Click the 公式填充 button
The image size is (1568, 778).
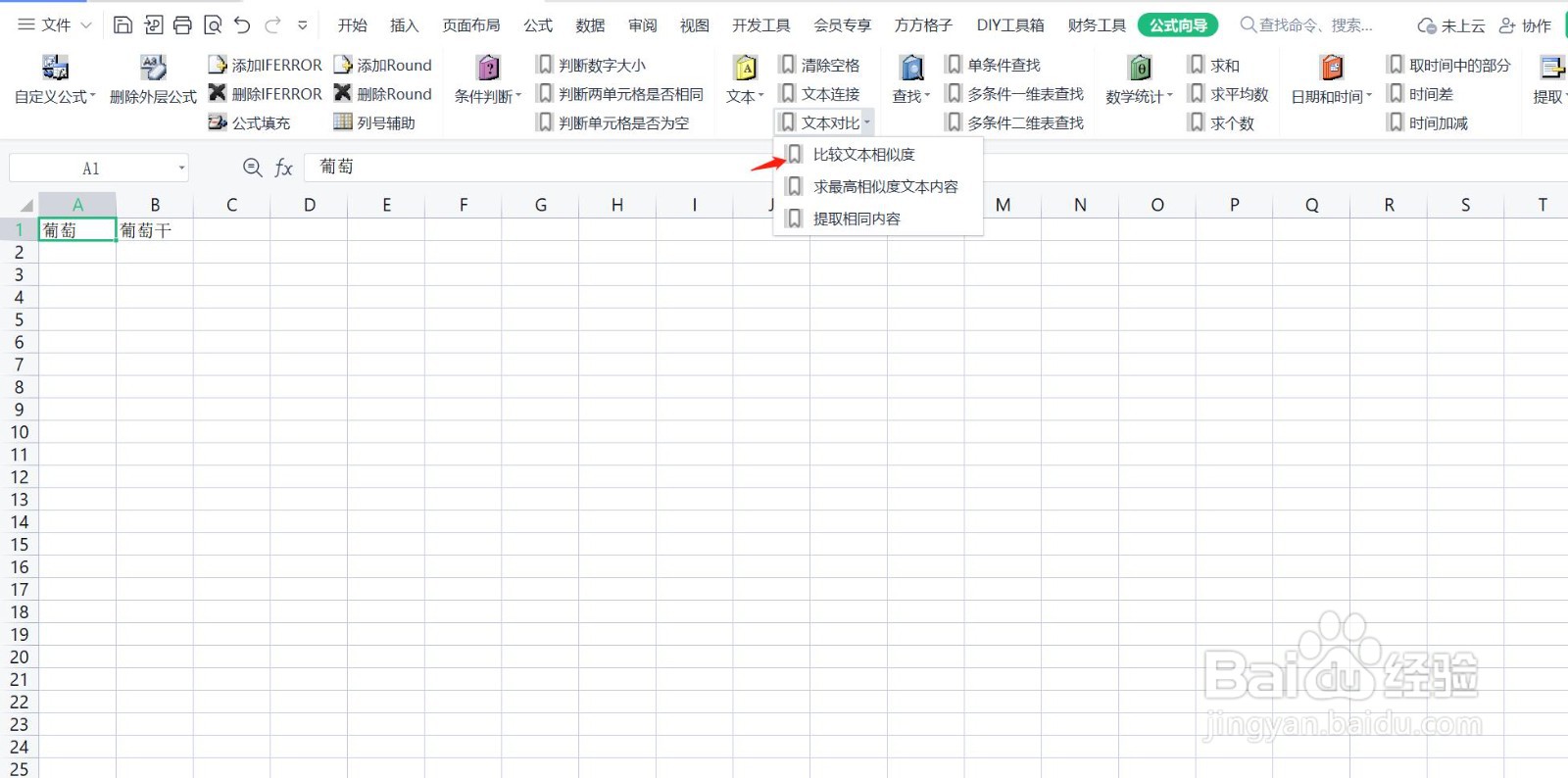pyautogui.click(x=249, y=122)
